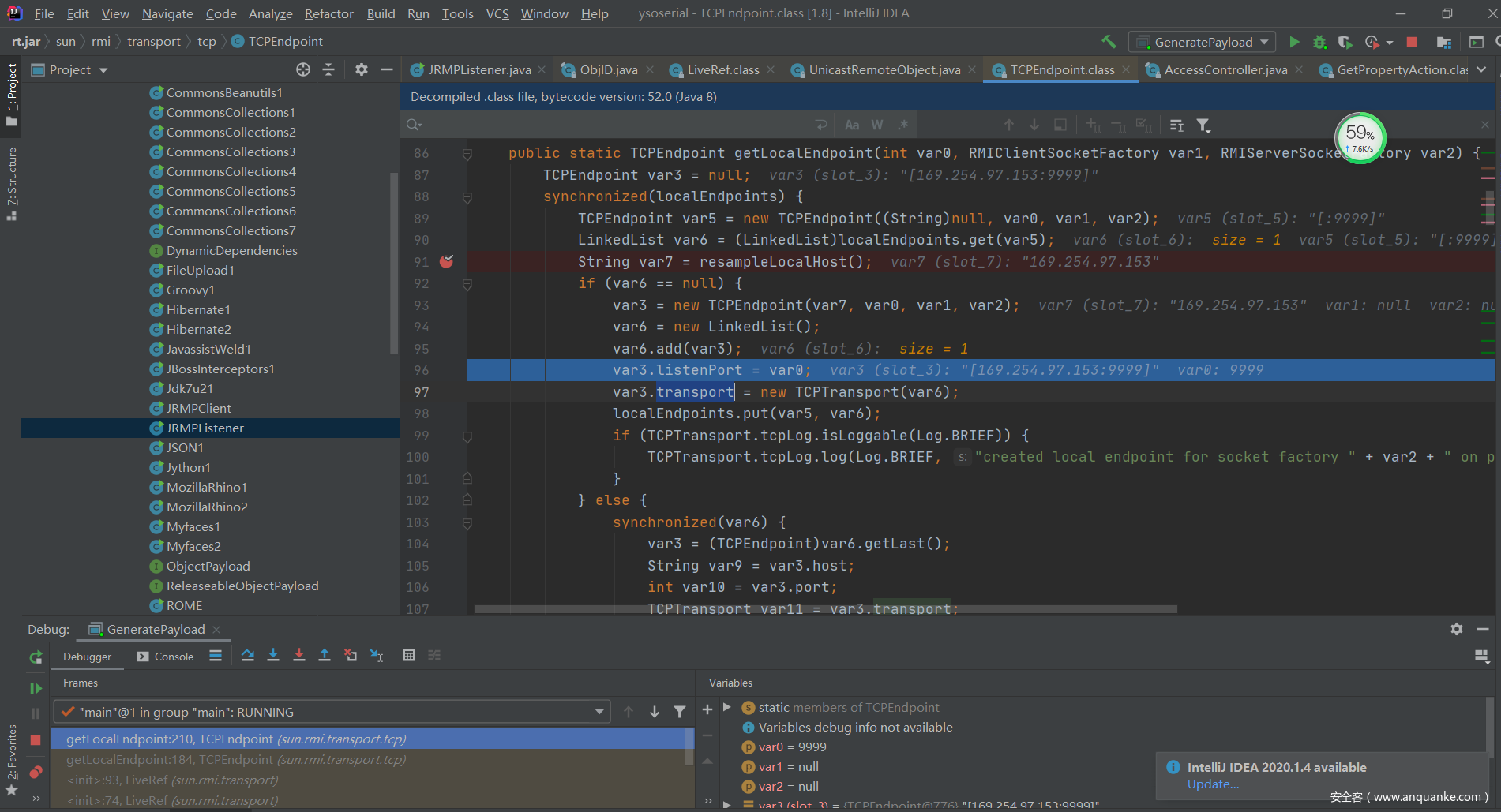Open Evaluate Expression calculator icon
This screenshot has height=812, width=1501.
click(x=409, y=656)
